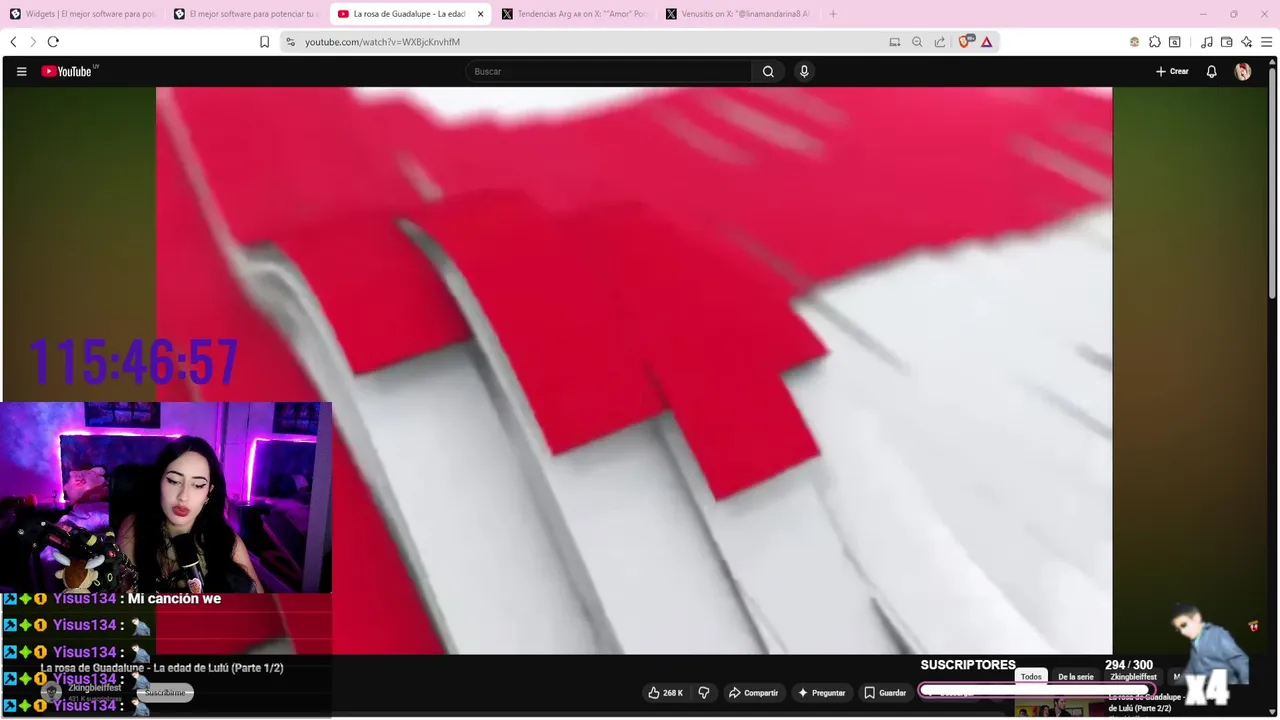Share this page via the share icon

click(940, 42)
